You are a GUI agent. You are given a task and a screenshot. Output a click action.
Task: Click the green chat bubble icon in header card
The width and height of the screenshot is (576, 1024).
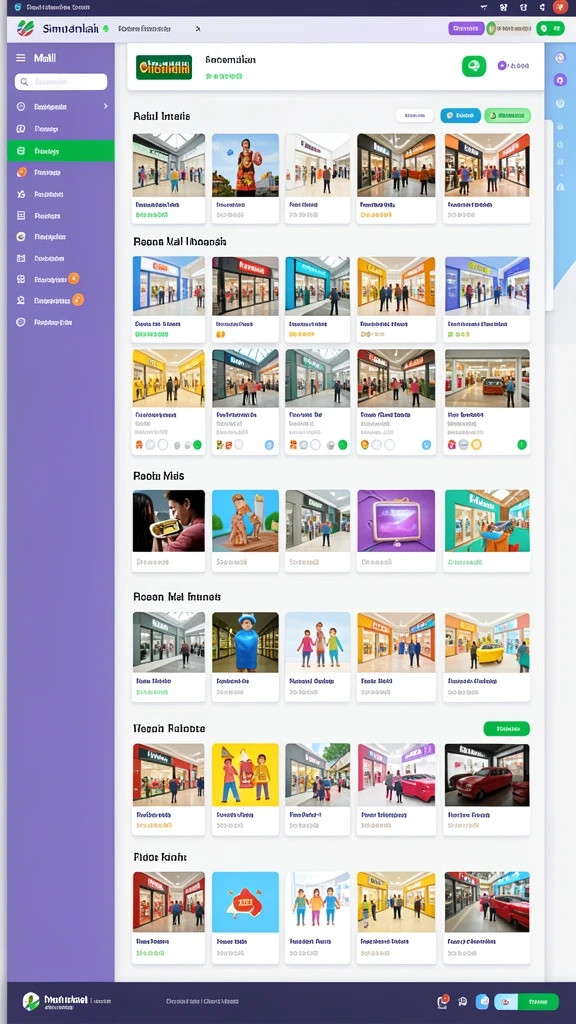473,66
